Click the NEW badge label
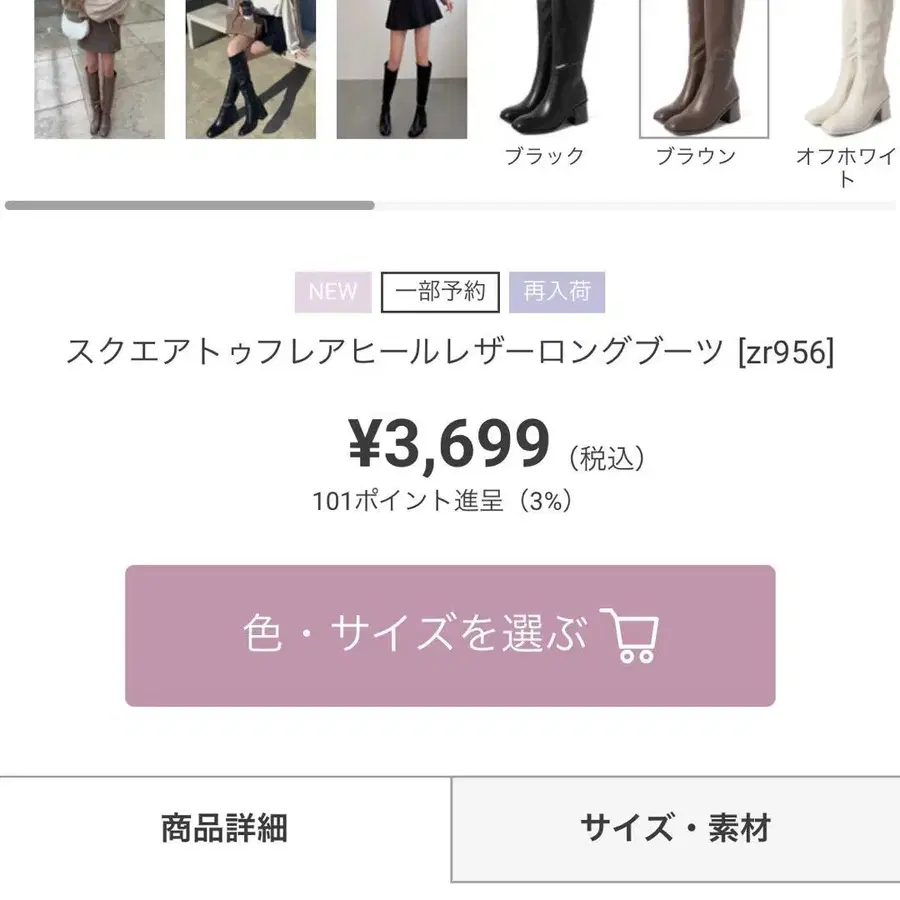Viewport: 900px width, 900px height. tap(333, 292)
